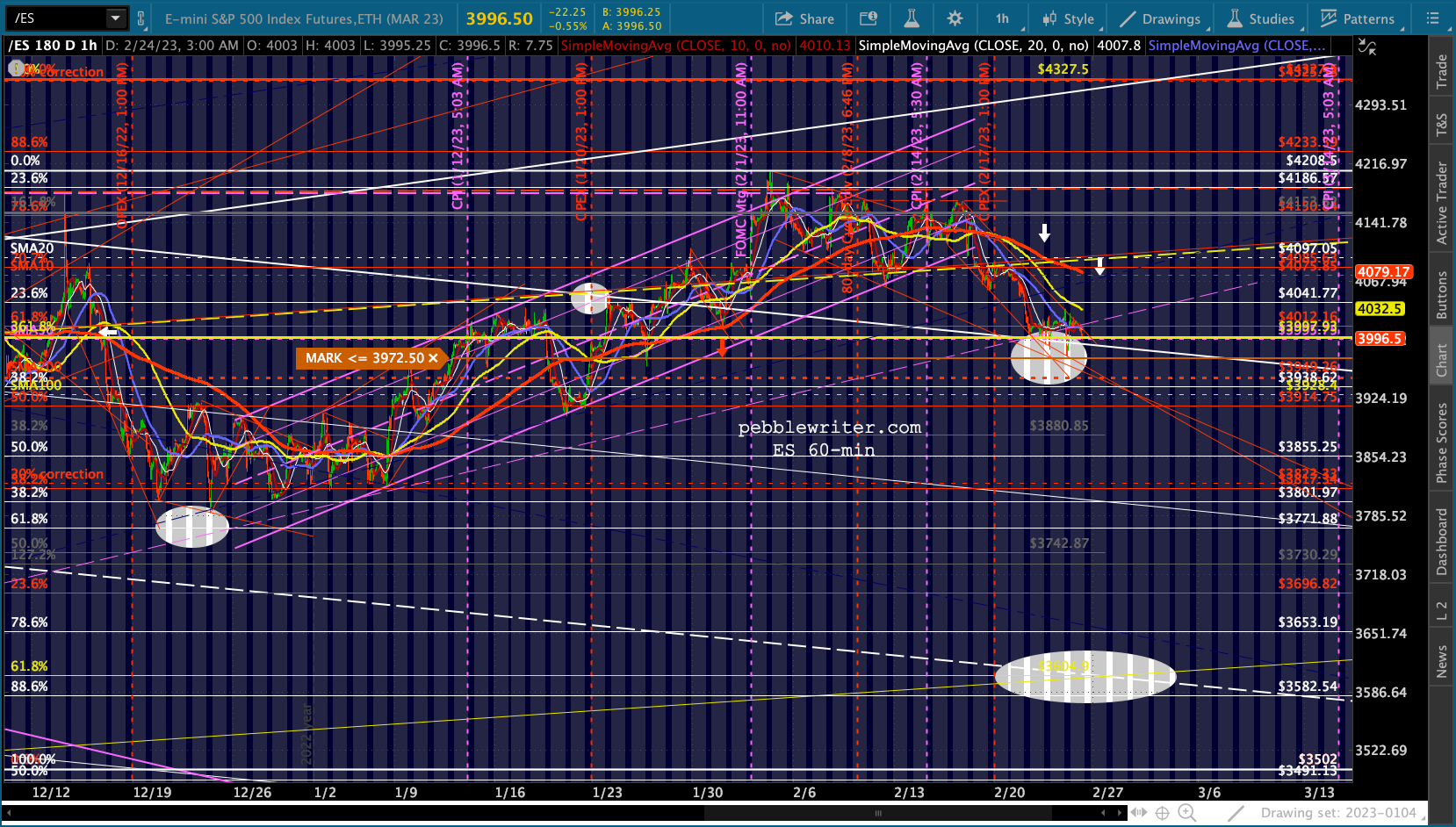Open the symbol dropdown arrow next to /ES

pos(116,18)
